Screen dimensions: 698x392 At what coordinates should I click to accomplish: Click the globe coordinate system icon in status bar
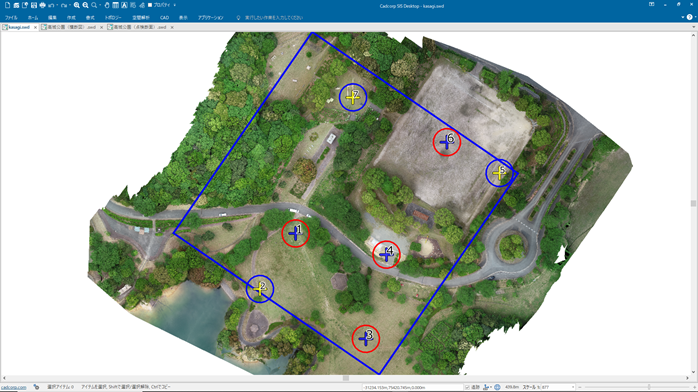tap(497, 387)
